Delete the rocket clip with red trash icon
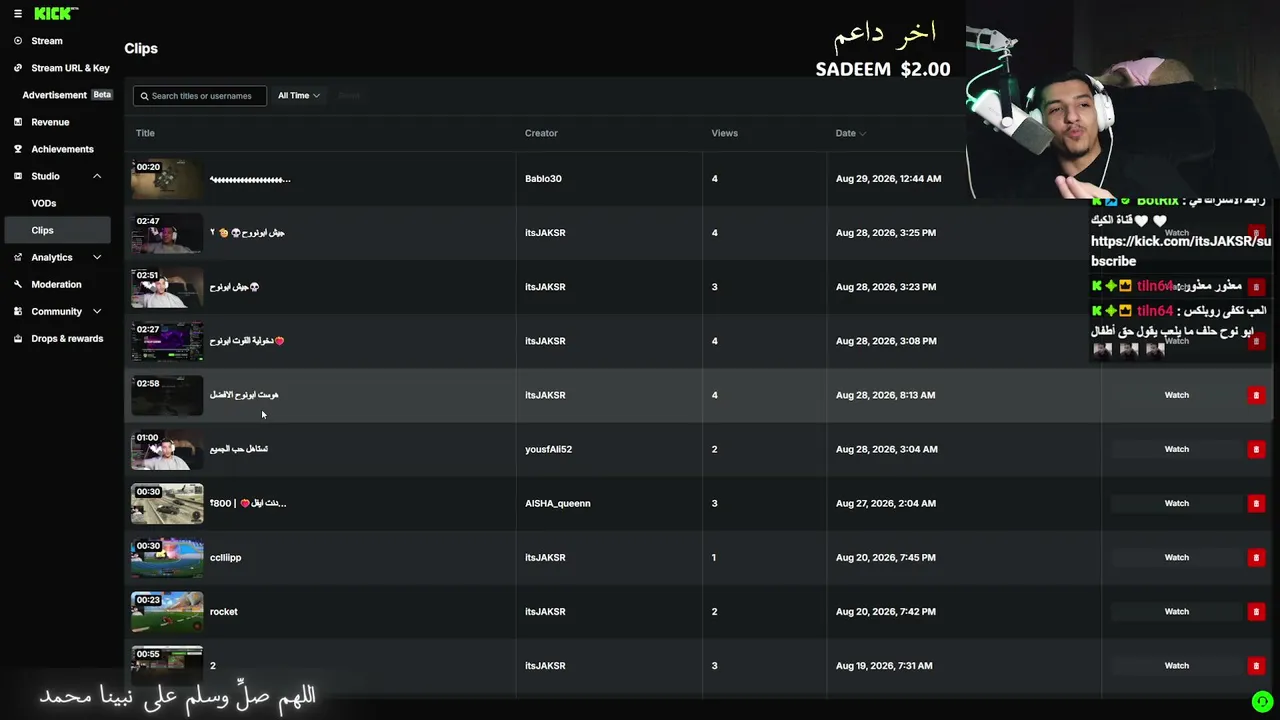This screenshot has height=720, width=1280. pos(1256,612)
